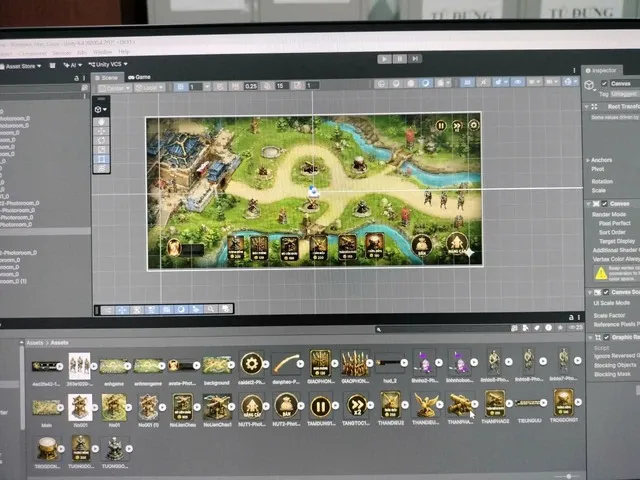This screenshot has height=480, width=640.
Task: Switch to the Scene tab
Action: tap(107, 78)
